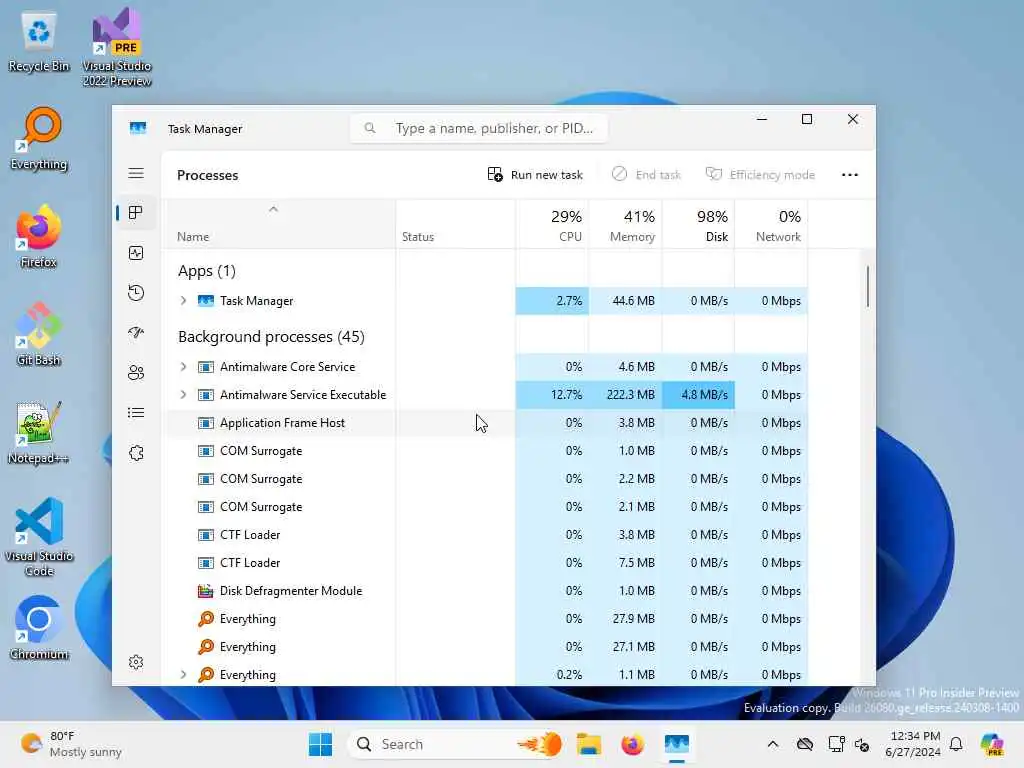Select Visual Studio 2022 Preview desktop icon
1024x768 pixels.
click(117, 47)
